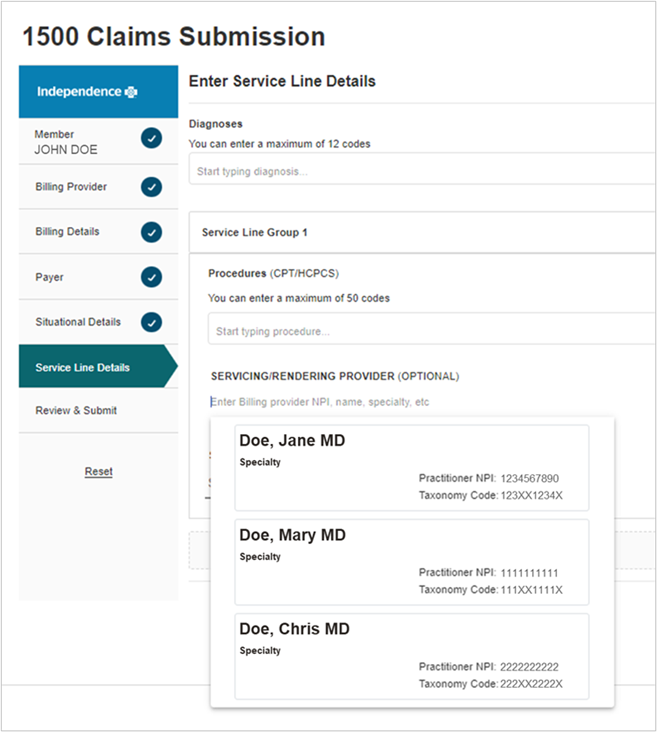Click the procedure code search field

coord(430,331)
